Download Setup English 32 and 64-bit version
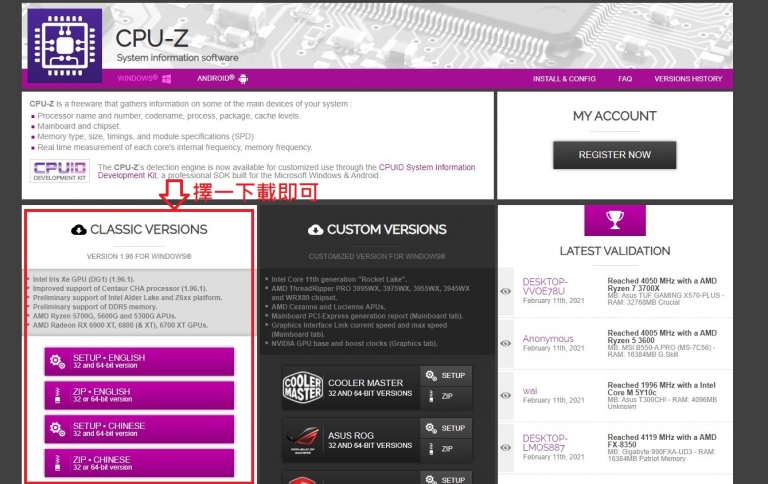Image resolution: width=768 pixels, height=484 pixels. pos(139,362)
